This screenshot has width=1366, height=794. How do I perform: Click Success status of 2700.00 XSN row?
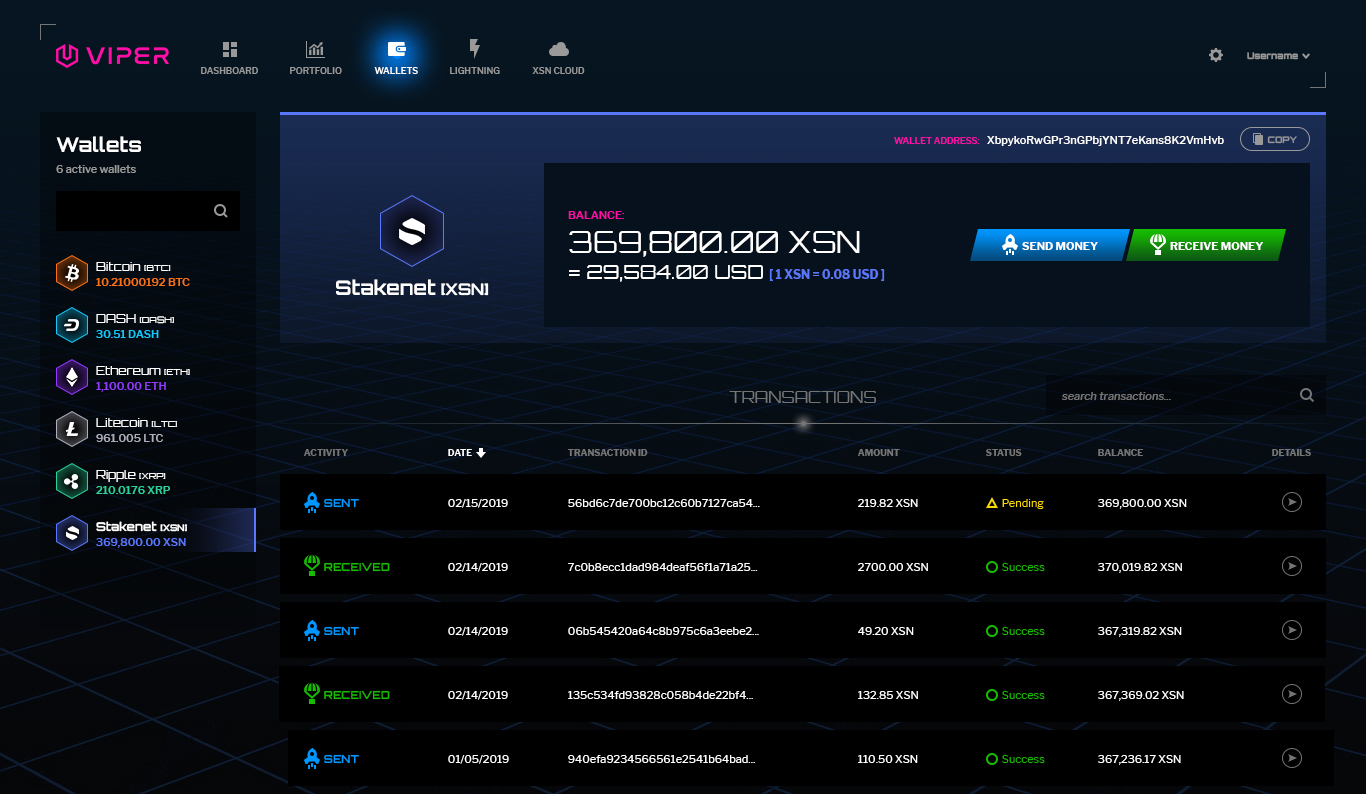click(x=1015, y=567)
